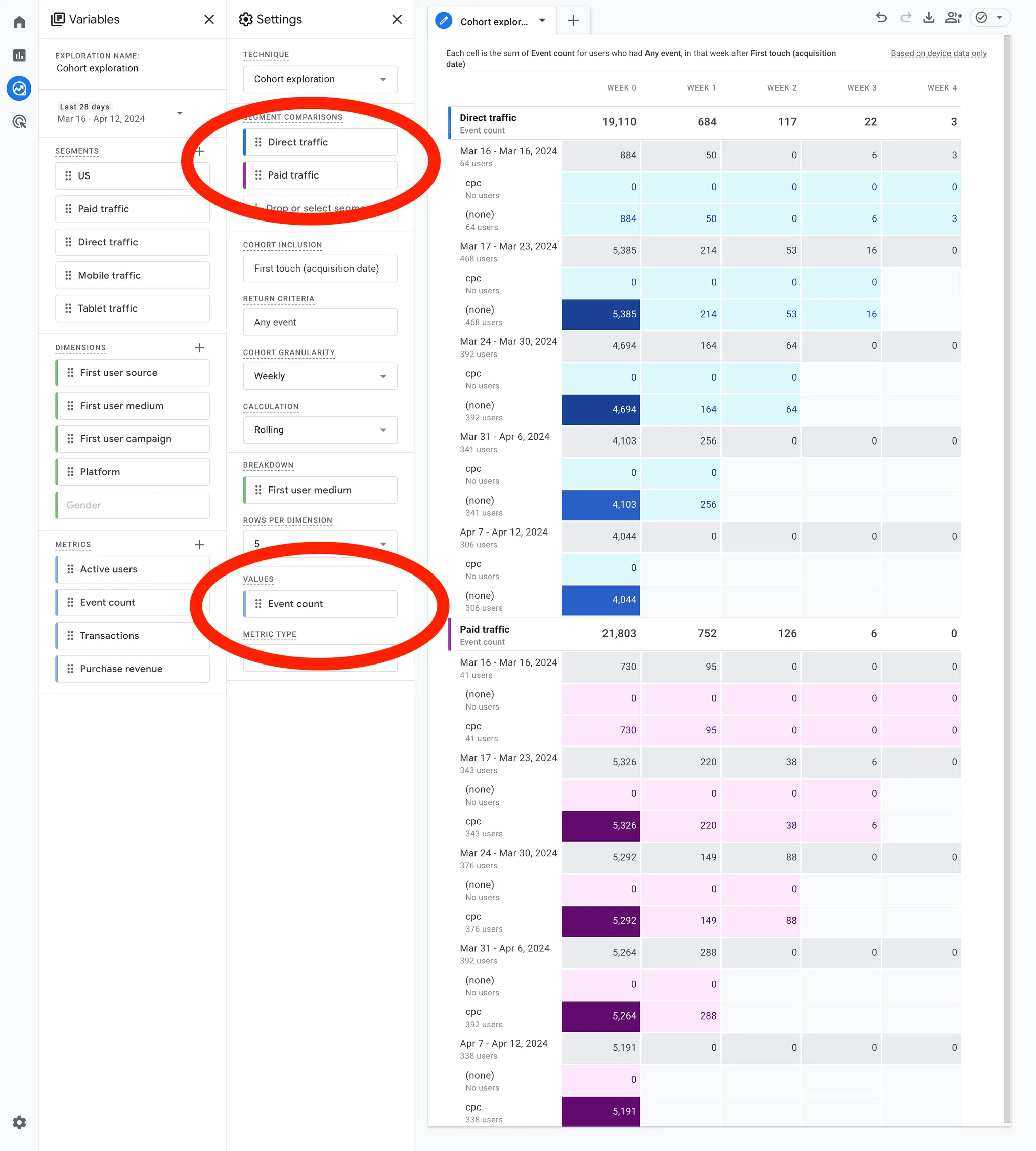Close the Settings panel
This screenshot has height=1151, width=1036.
pos(397,19)
